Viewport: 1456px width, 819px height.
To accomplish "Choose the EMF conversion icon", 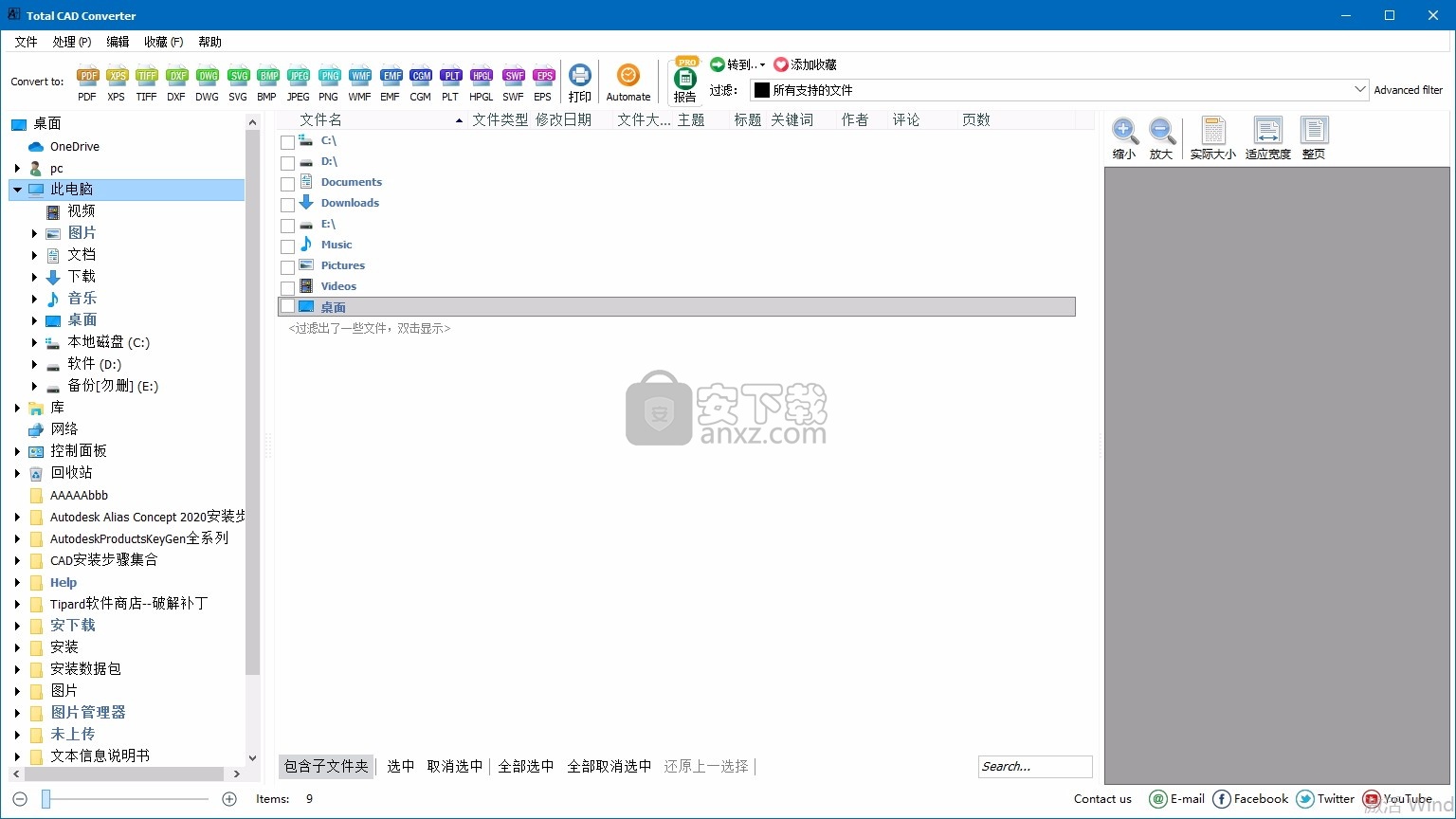I will 390,83.
